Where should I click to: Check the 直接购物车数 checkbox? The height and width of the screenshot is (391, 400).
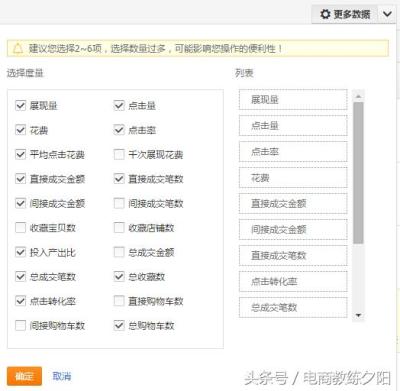[119, 301]
